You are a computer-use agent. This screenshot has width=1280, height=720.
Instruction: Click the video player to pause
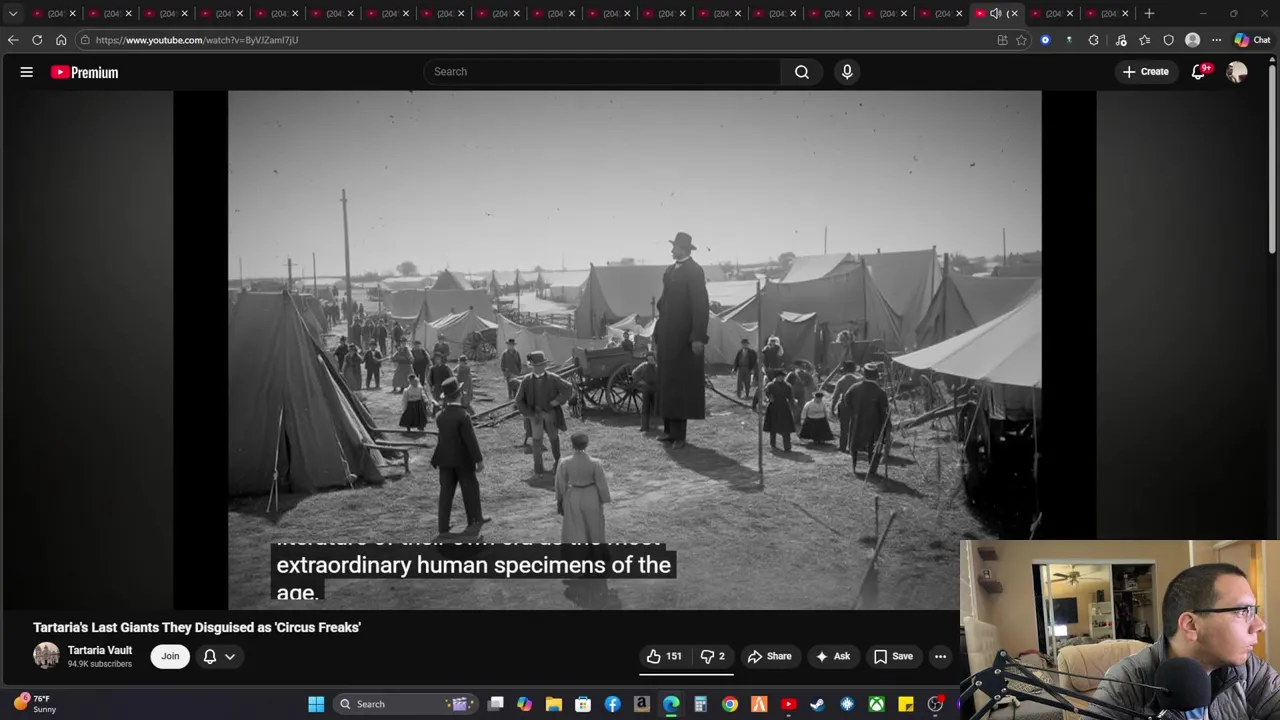(x=634, y=350)
